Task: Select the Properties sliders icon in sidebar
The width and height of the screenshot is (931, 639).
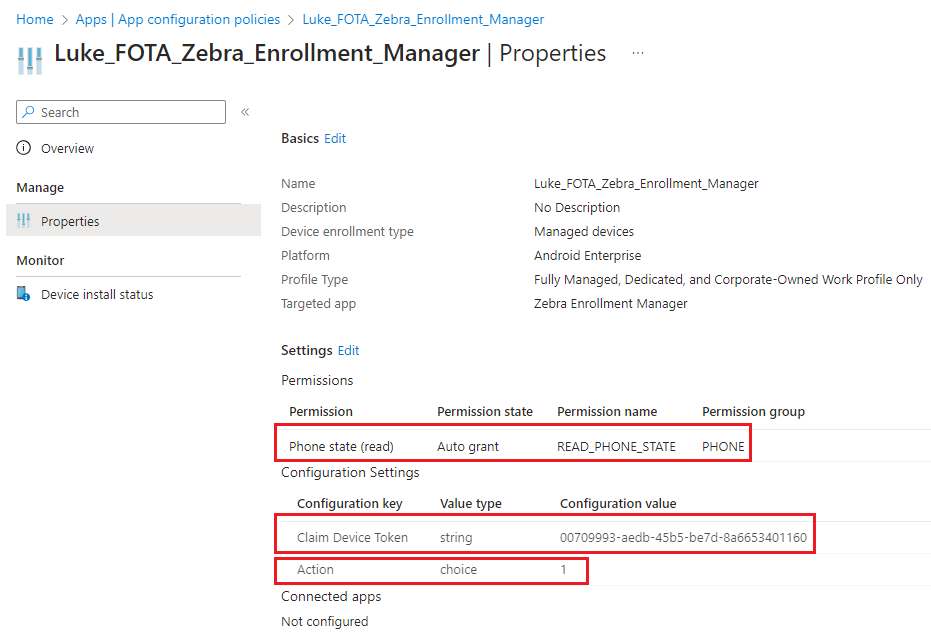Action: coord(22,220)
